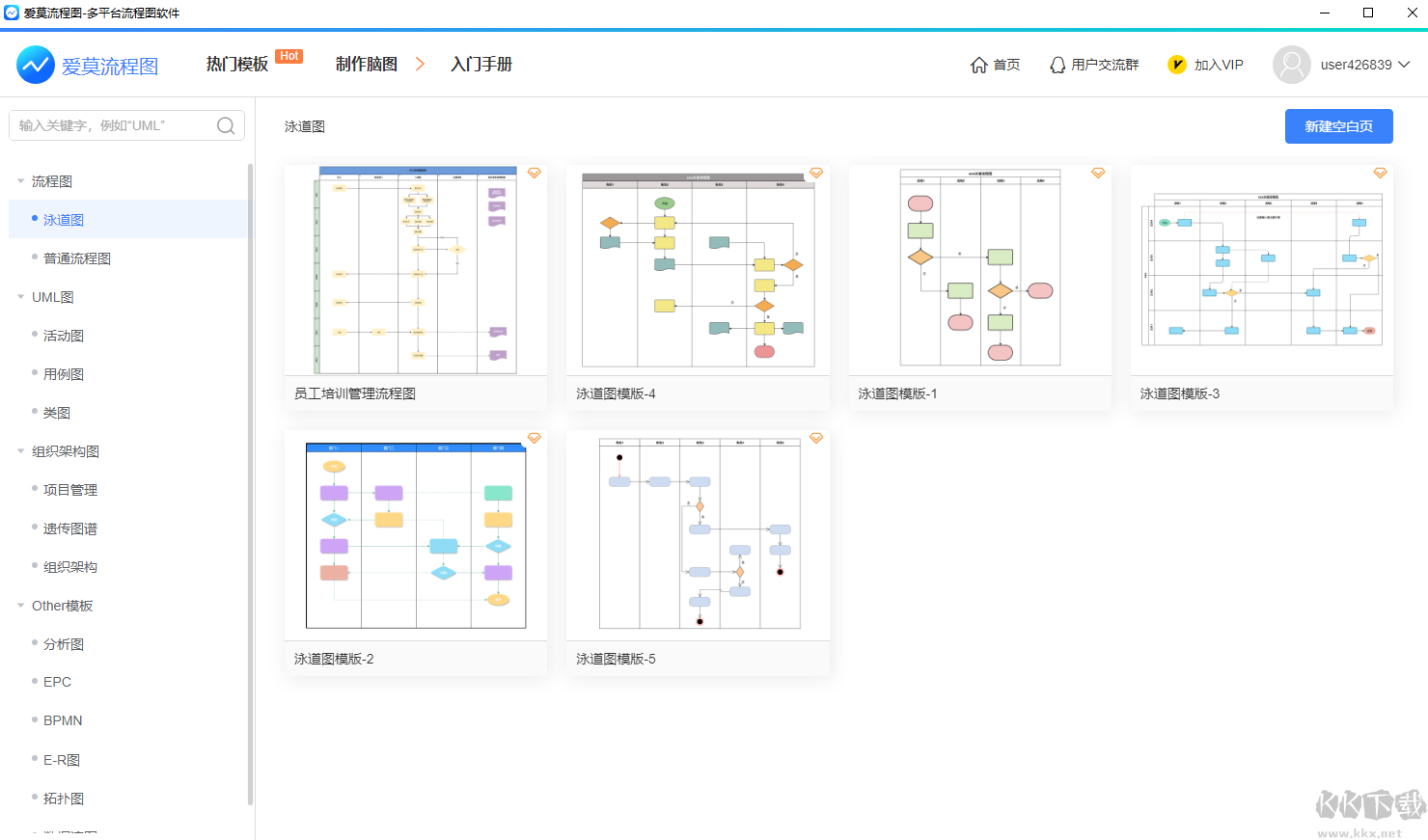Click the user avatar icon
1428x840 pixels.
(1291, 65)
